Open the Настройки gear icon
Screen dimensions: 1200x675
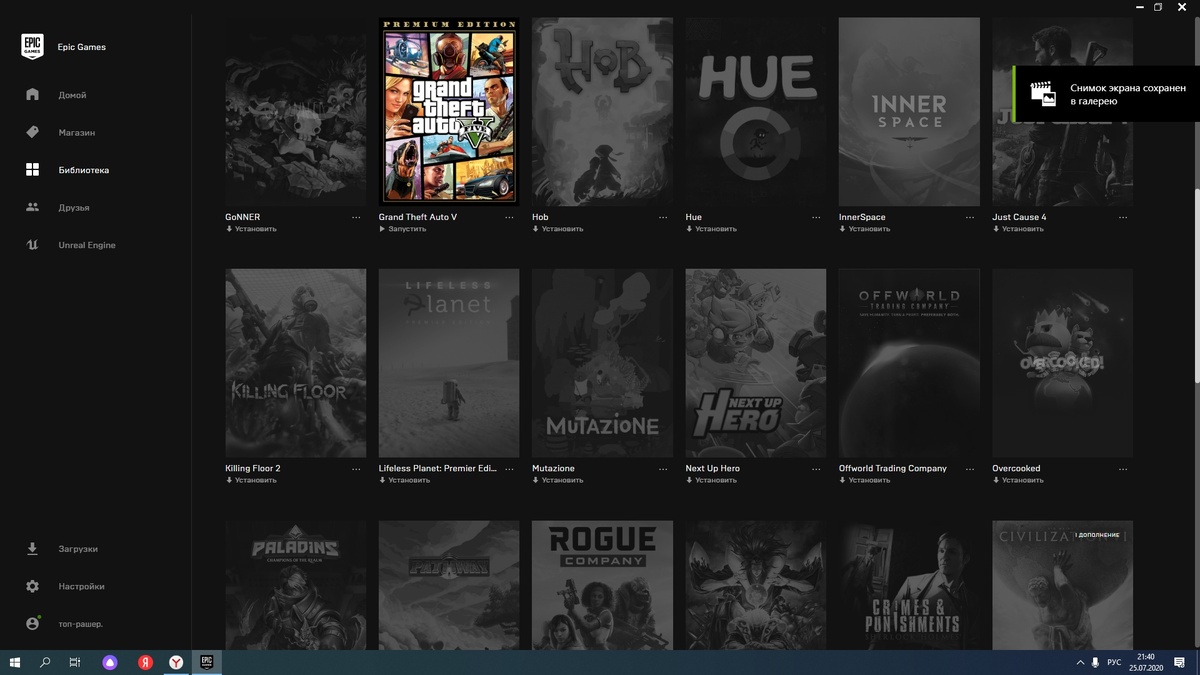(32, 586)
